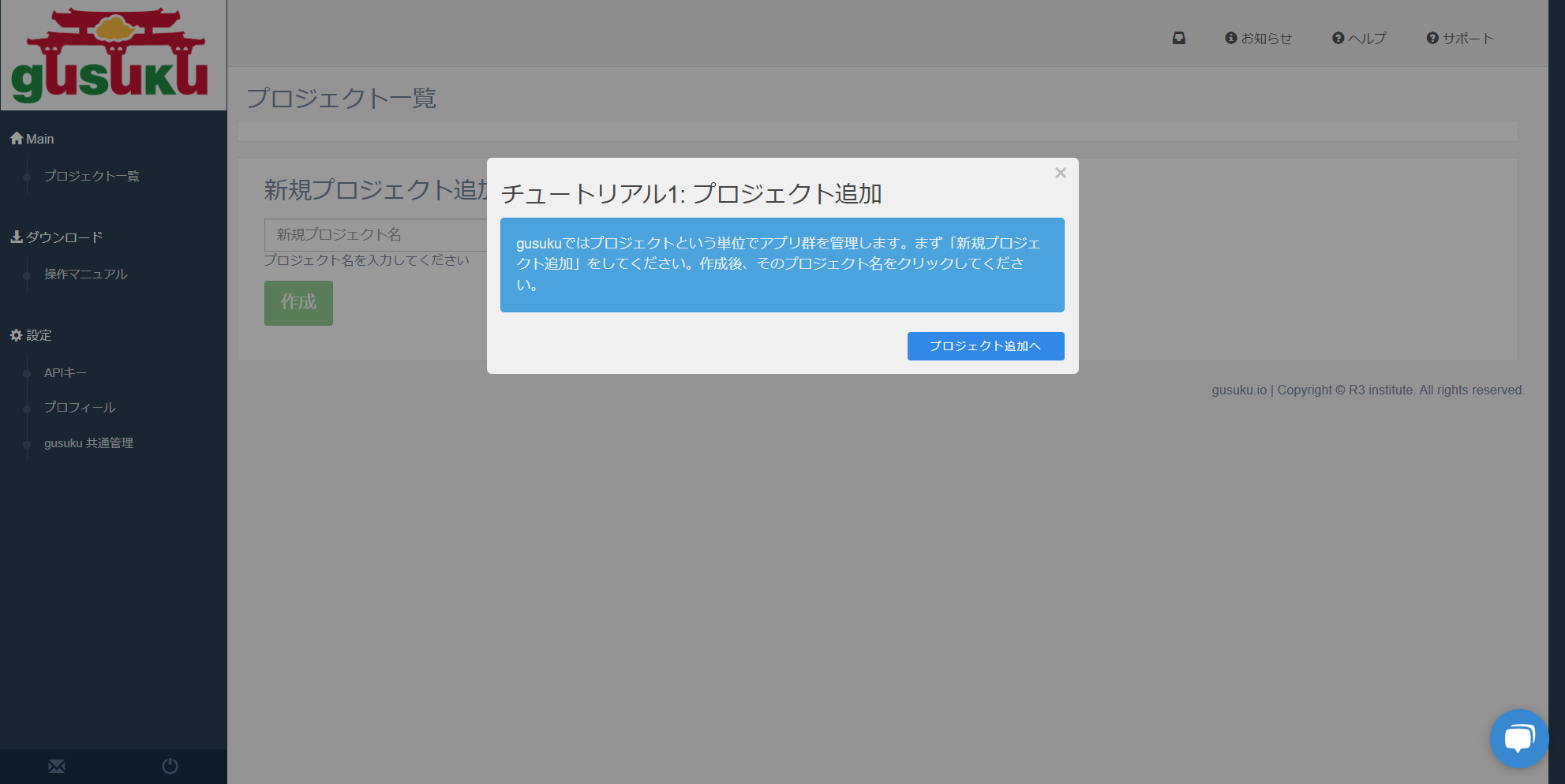The image size is (1565, 784).
Task: Click the ダウンロード download icon
Action: [x=17, y=237]
